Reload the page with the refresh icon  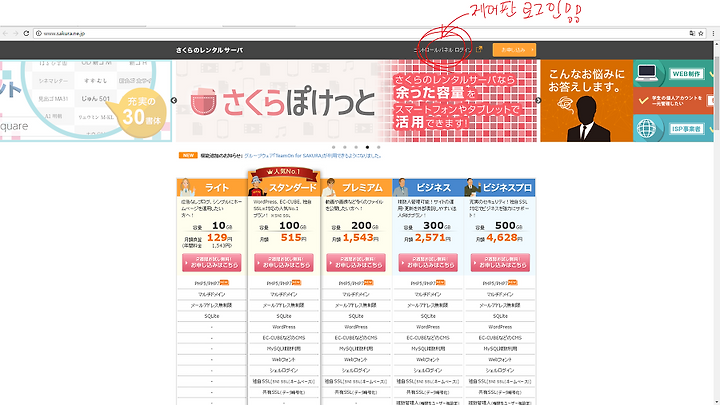click(26, 34)
